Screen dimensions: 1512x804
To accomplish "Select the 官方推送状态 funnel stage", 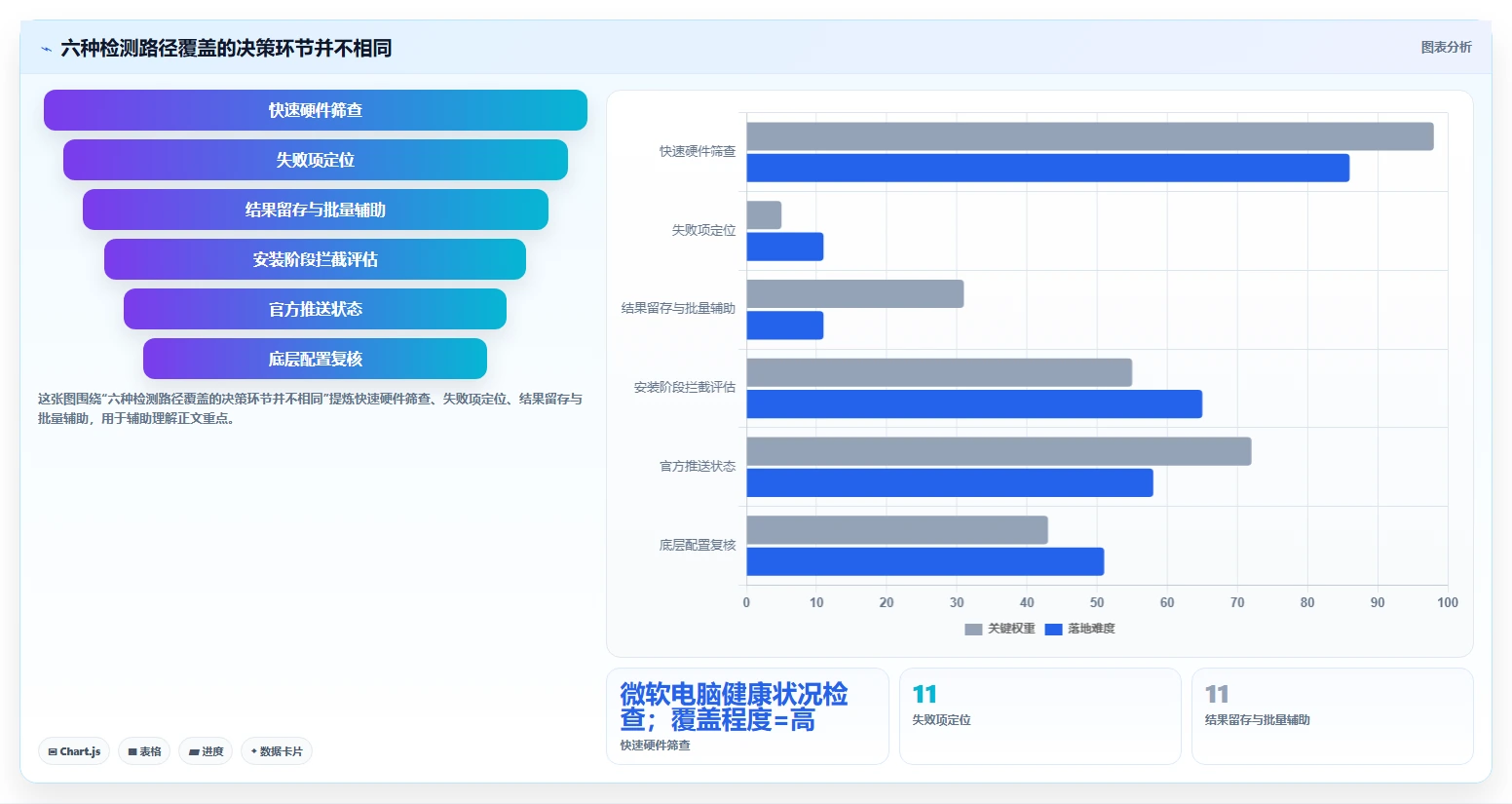I will 316,309.
